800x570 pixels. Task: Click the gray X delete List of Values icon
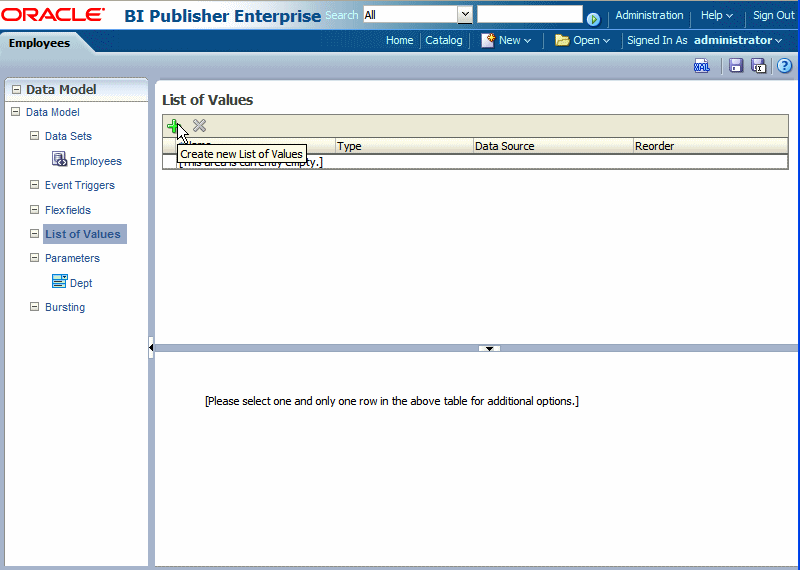[x=199, y=126]
